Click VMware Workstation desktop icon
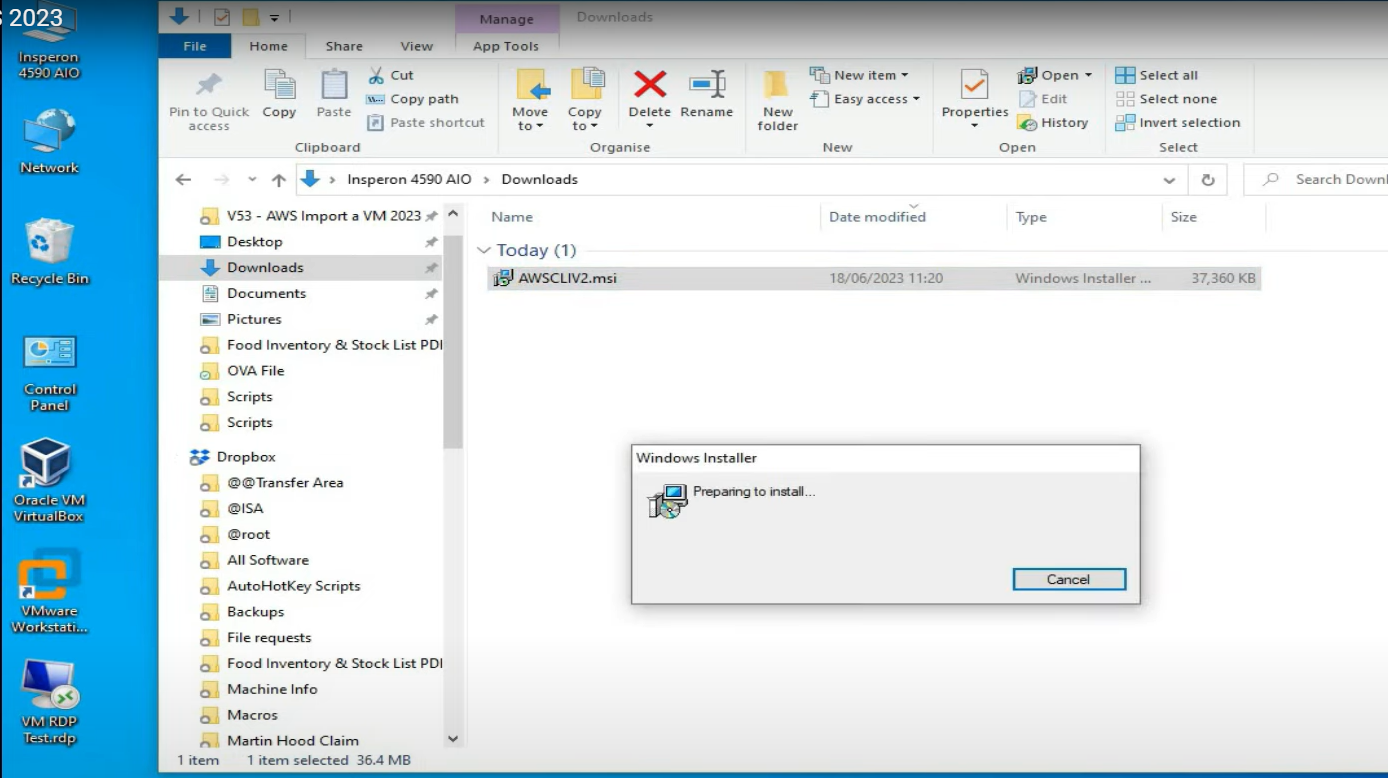1388x778 pixels. (50, 593)
